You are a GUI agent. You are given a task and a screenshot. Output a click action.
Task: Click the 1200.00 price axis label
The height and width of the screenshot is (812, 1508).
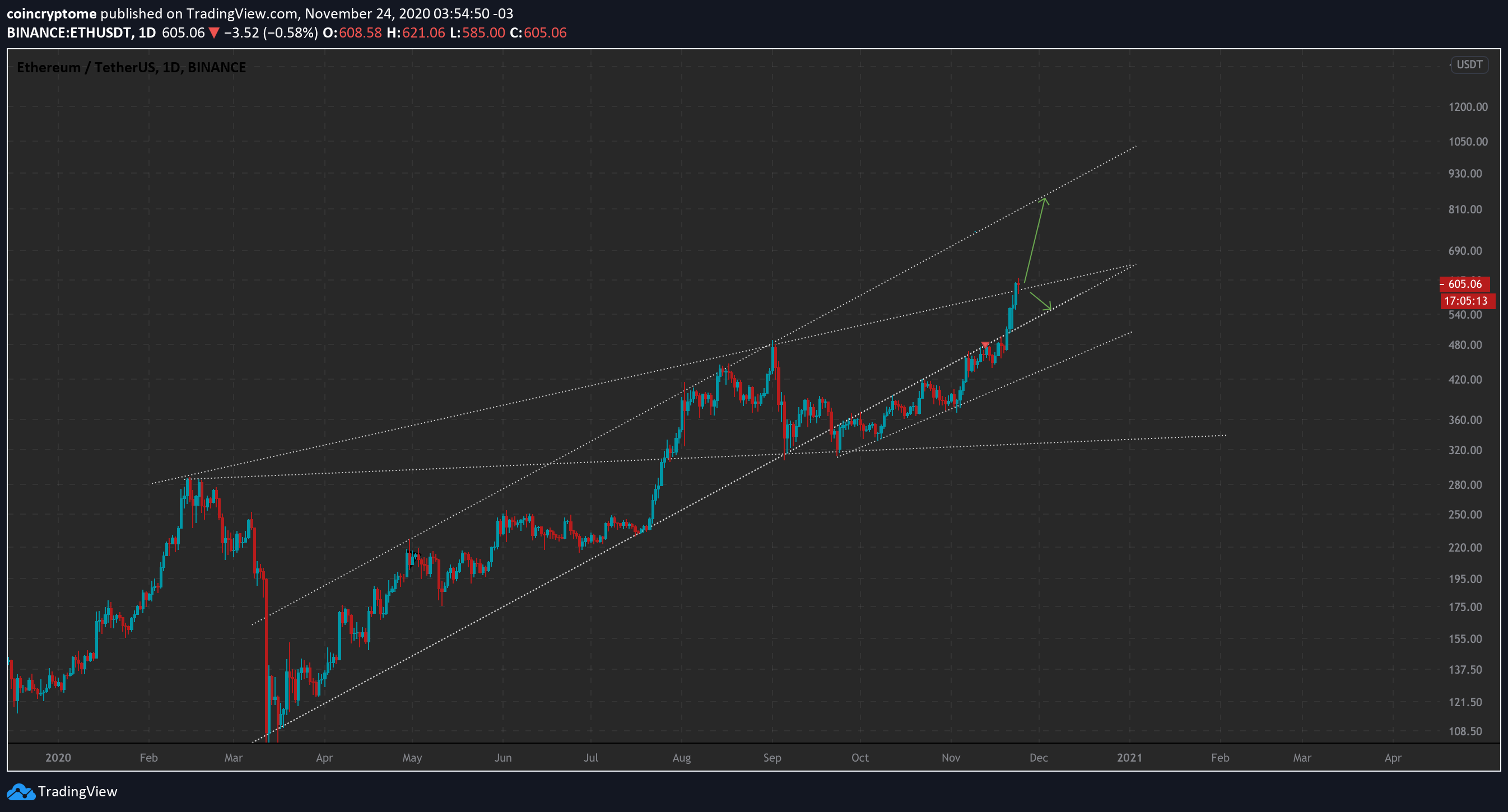point(1468,106)
